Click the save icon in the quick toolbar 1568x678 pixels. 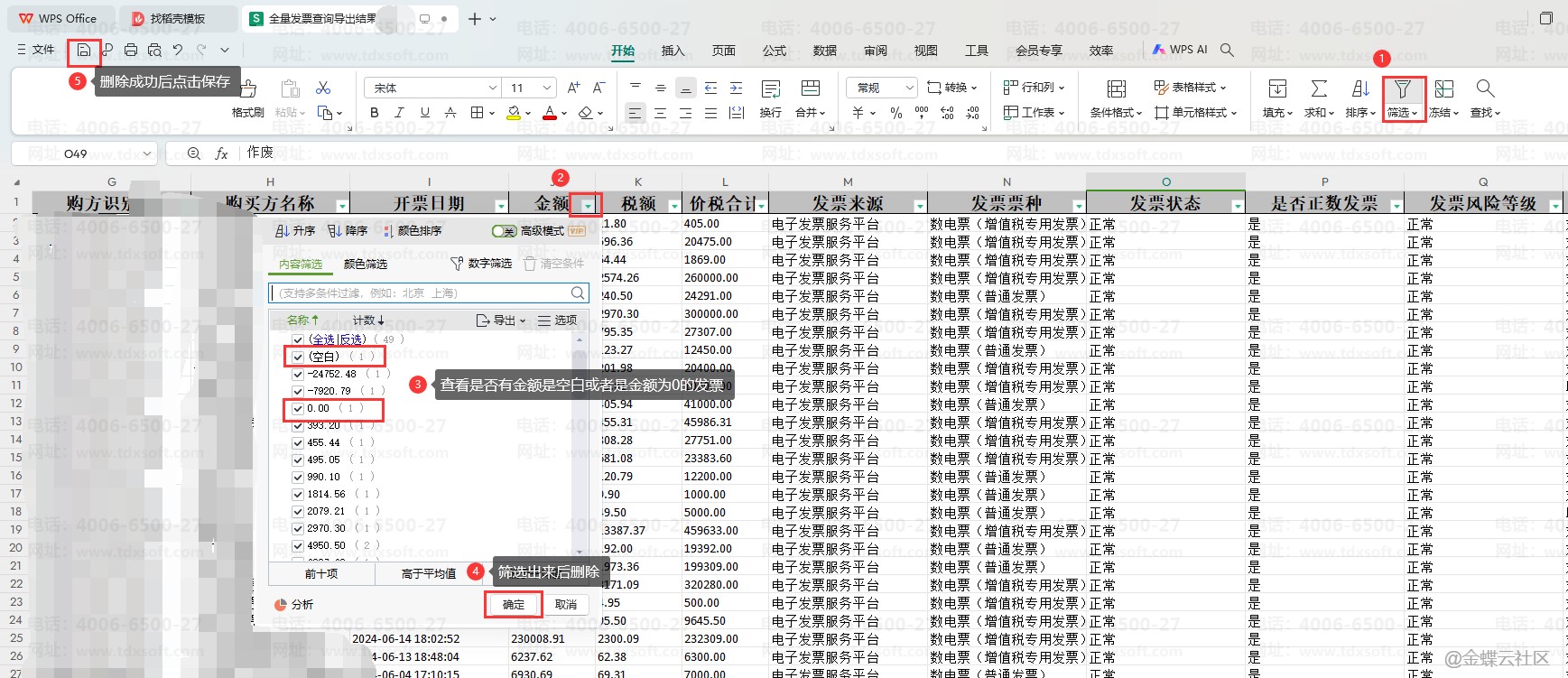click(x=84, y=51)
